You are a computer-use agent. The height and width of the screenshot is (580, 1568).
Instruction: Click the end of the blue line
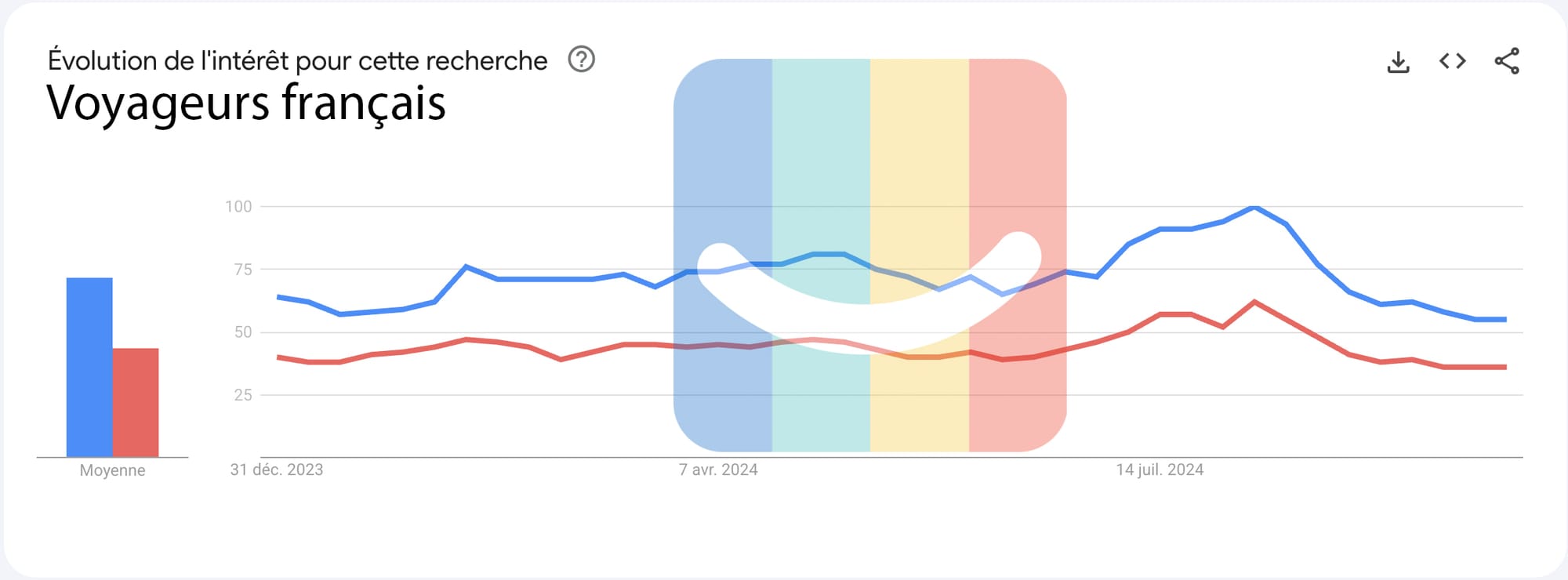1504,320
